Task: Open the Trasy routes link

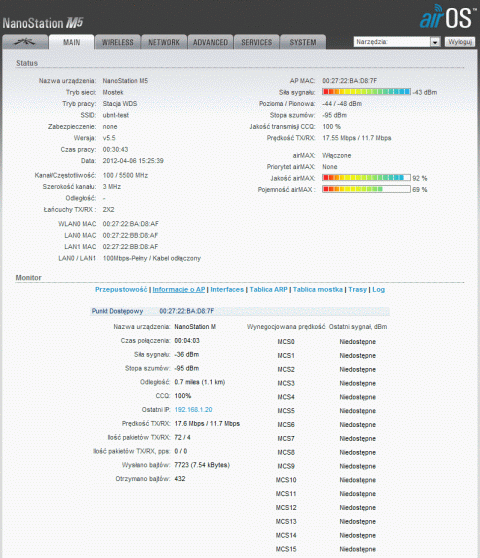Action: pyautogui.click(x=357, y=290)
